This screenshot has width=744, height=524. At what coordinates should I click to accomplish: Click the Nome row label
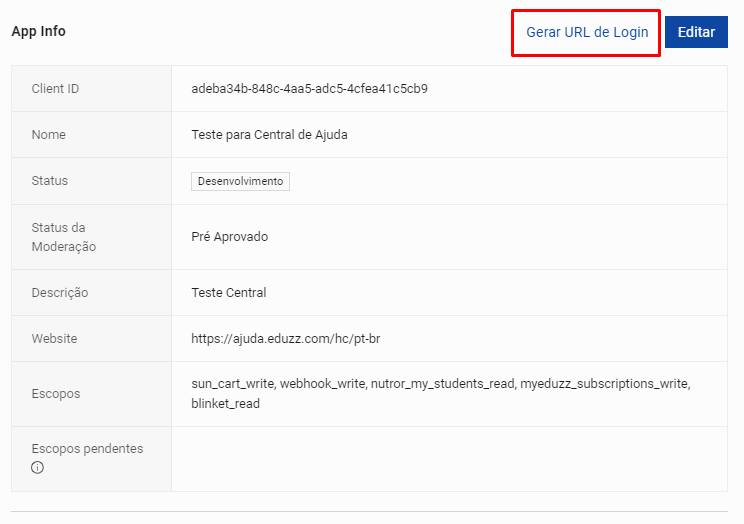point(48,135)
